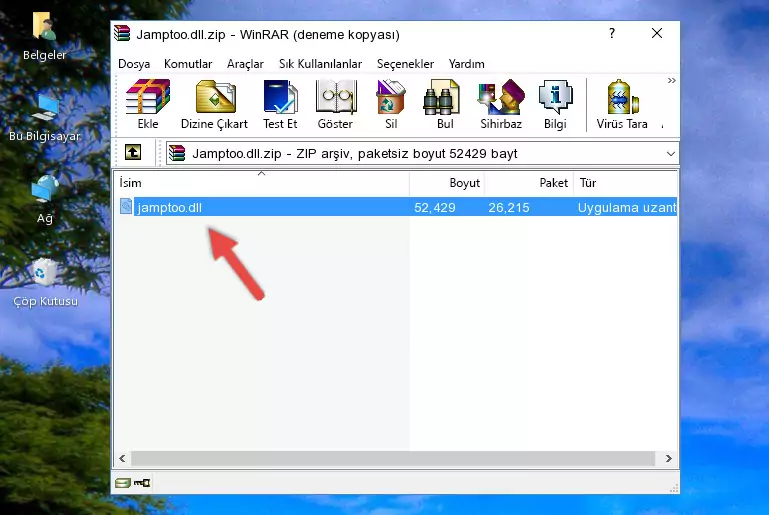Start Virüs Tara scan
769x515 pixels.
(x=622, y=104)
